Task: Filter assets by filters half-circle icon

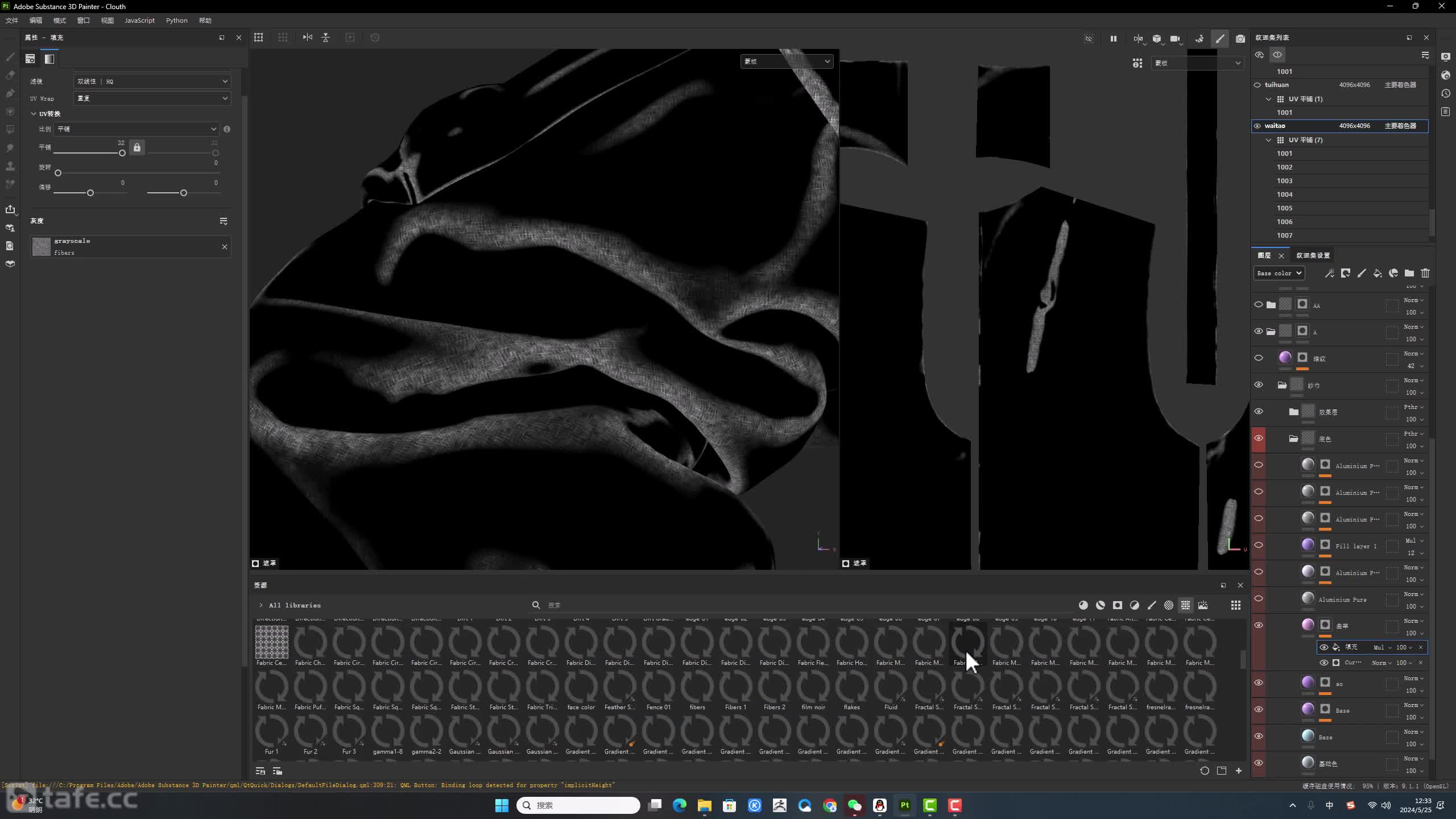Action: [1135, 605]
